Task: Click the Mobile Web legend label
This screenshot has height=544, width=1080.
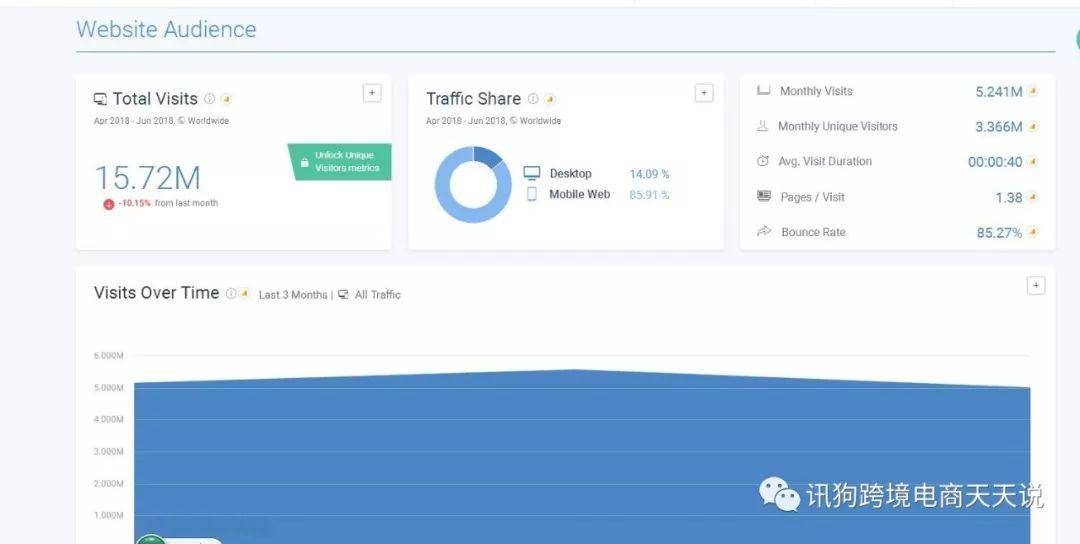Action: (579, 194)
